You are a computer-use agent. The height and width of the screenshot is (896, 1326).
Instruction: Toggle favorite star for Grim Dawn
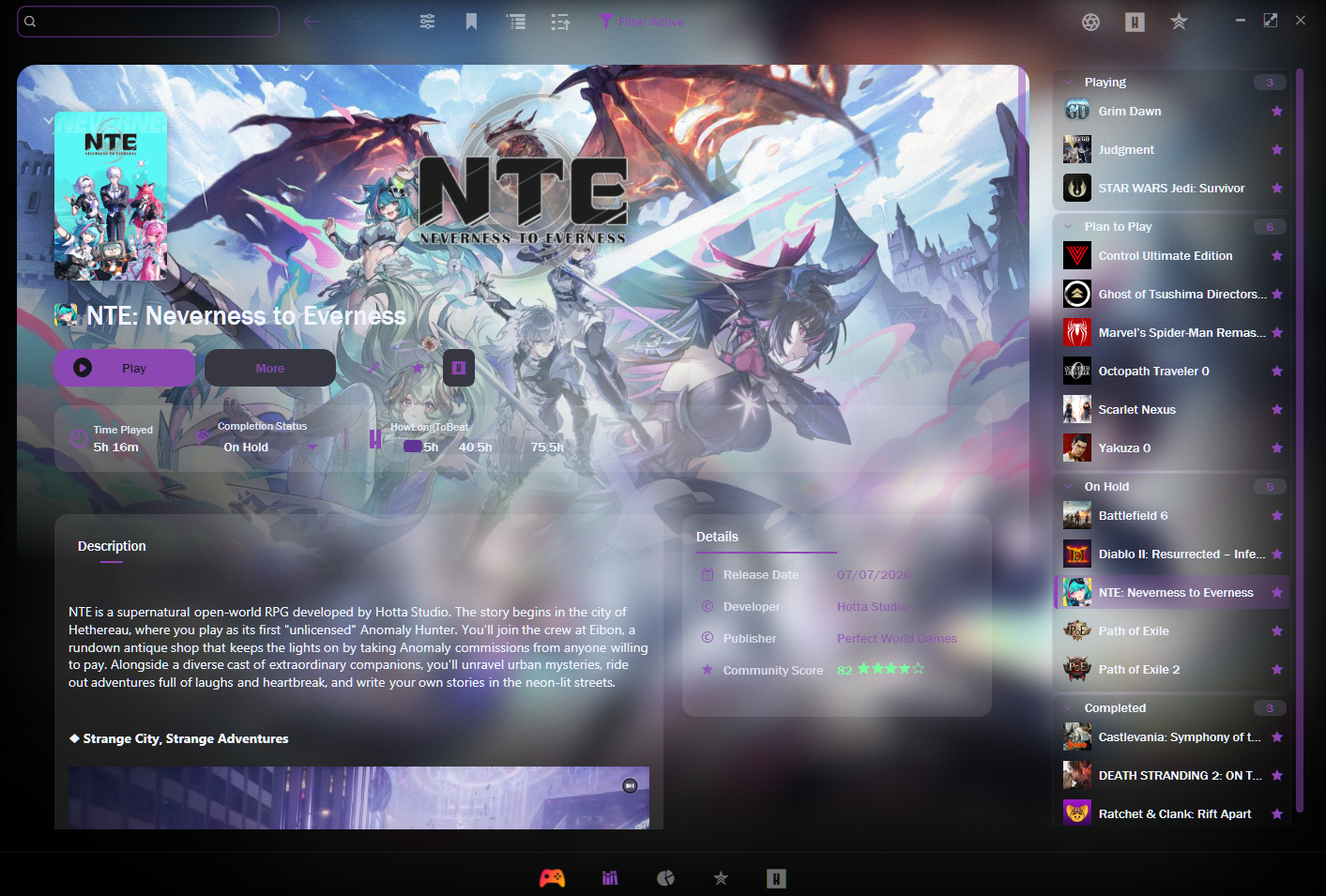pyautogui.click(x=1276, y=111)
